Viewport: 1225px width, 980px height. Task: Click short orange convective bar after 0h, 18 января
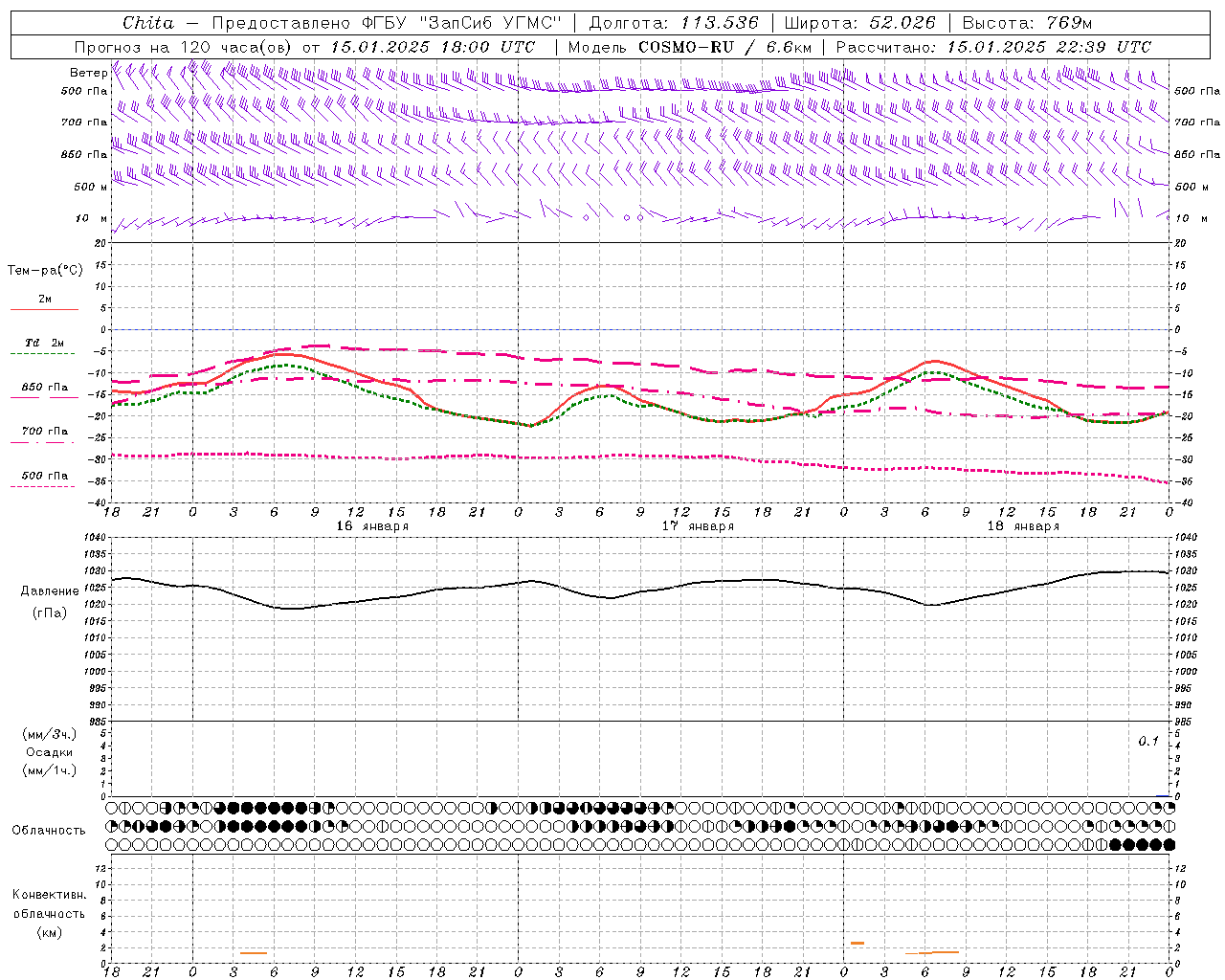(857, 944)
